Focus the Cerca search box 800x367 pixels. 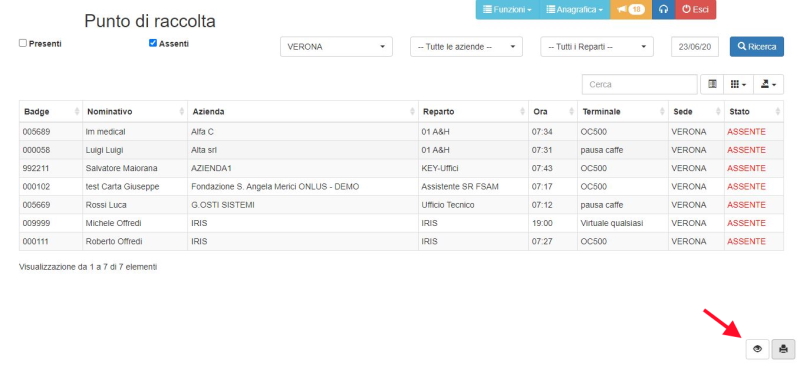640,84
